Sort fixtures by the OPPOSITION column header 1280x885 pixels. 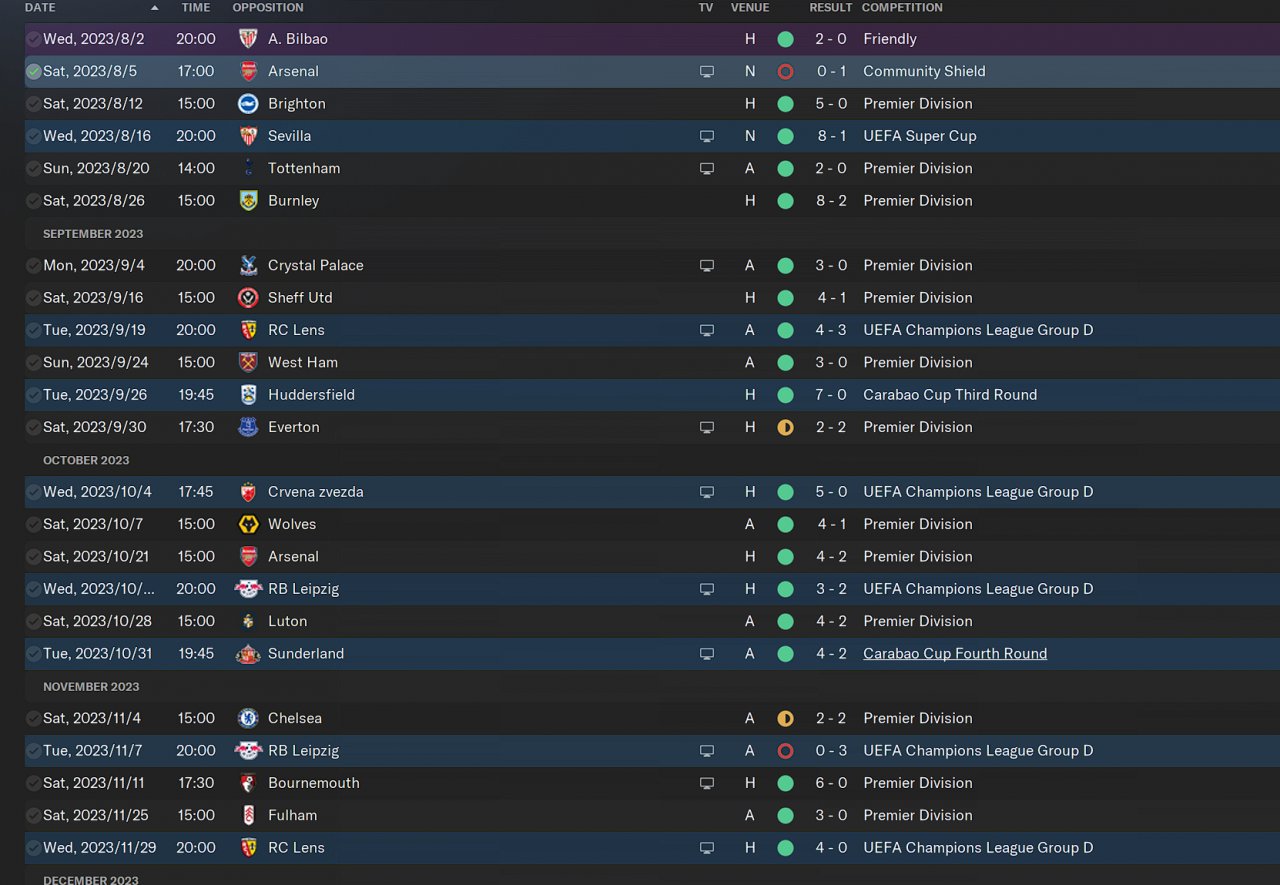coord(268,8)
